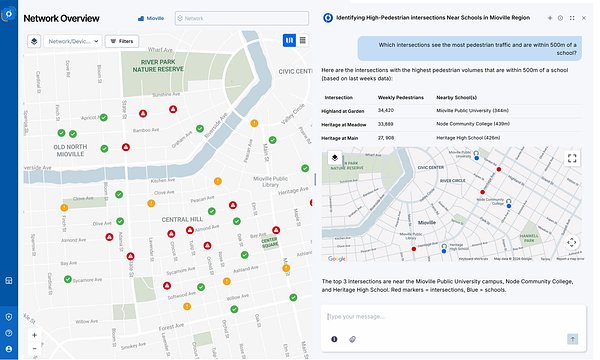
Task: Expand the chat panel to fullscreen
Action: coord(572,18)
